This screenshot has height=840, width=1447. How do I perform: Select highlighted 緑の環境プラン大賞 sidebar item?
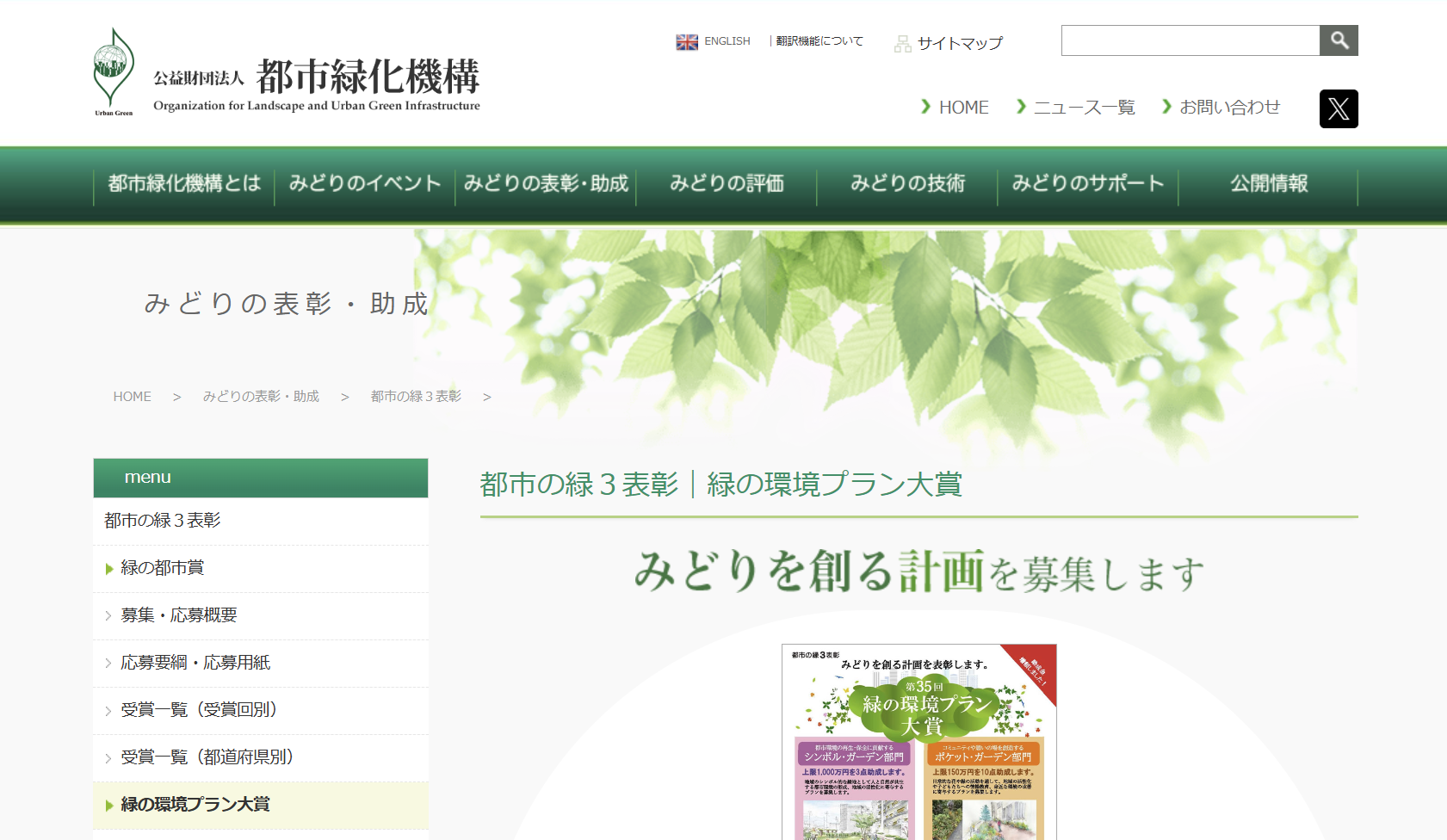pyautogui.click(x=195, y=805)
